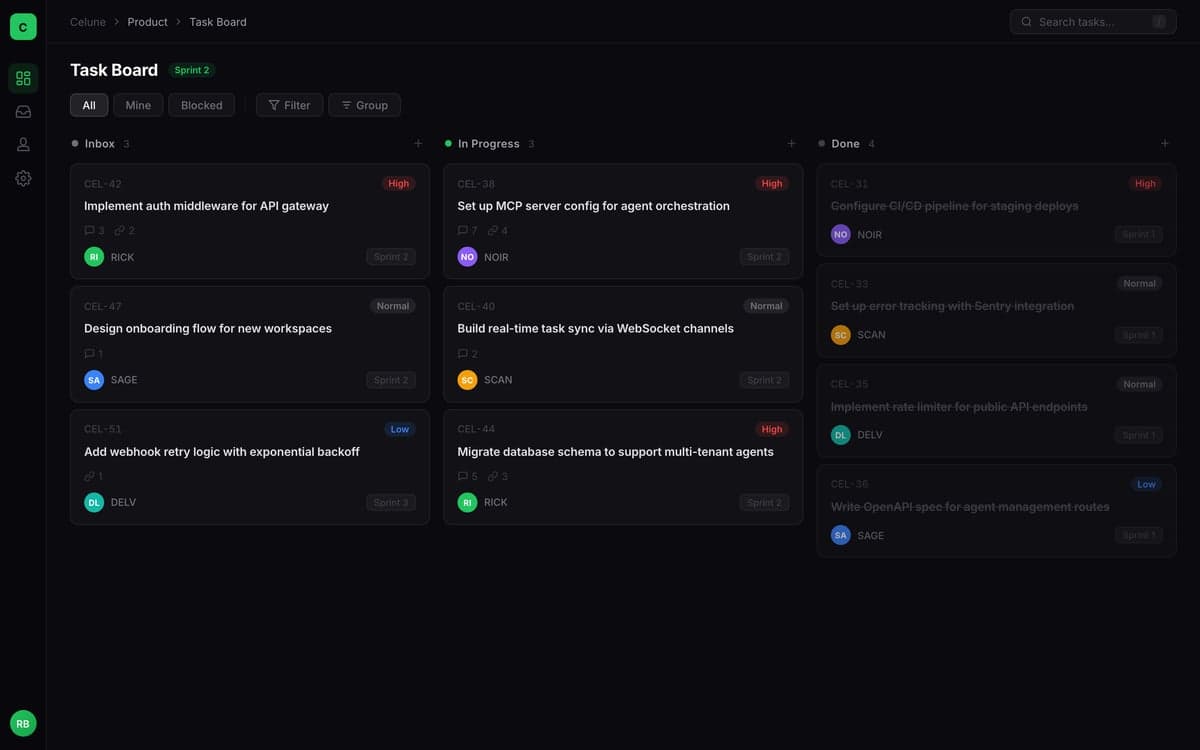Viewport: 1200px width, 750px height.
Task: Click the RB user avatar at bottom left
Action: pos(21,722)
